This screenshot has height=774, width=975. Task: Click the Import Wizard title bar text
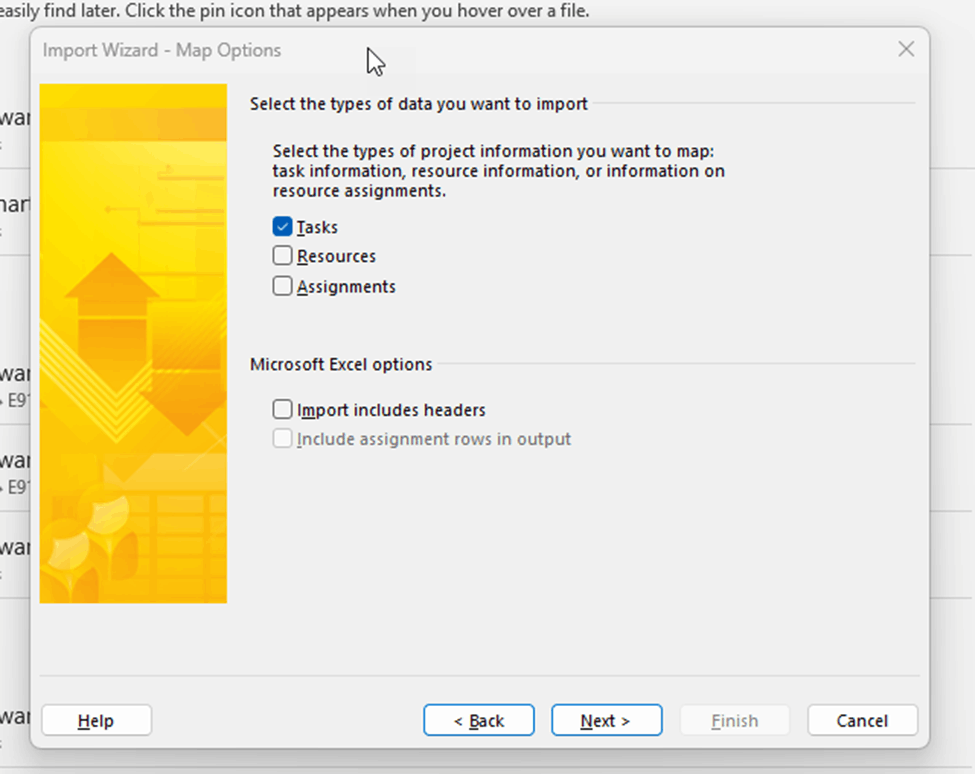coord(163,50)
